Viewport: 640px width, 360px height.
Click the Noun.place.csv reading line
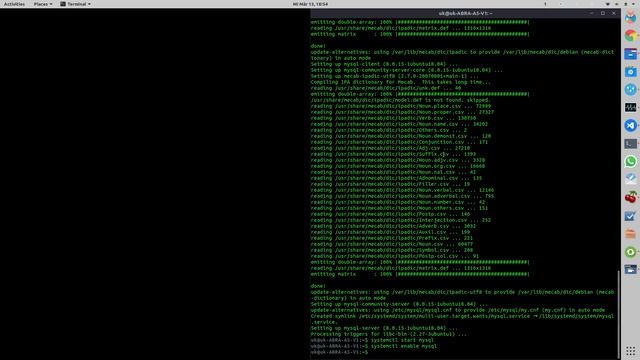400,106
